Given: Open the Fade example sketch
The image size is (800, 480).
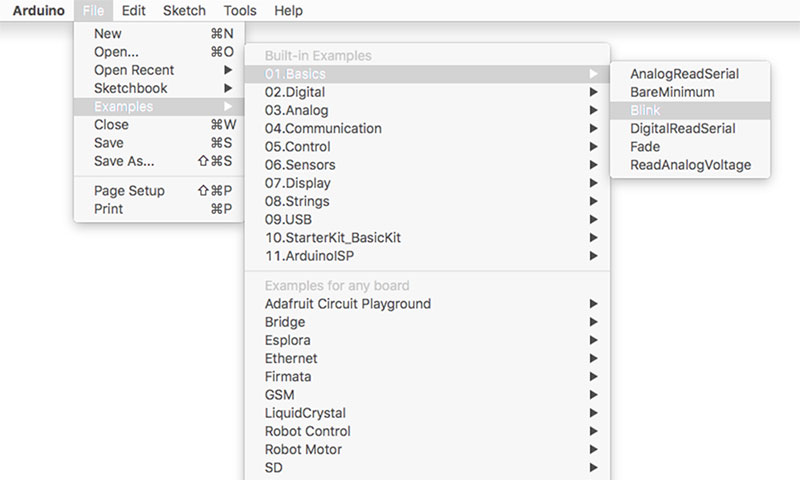Looking at the screenshot, I should 645,147.
